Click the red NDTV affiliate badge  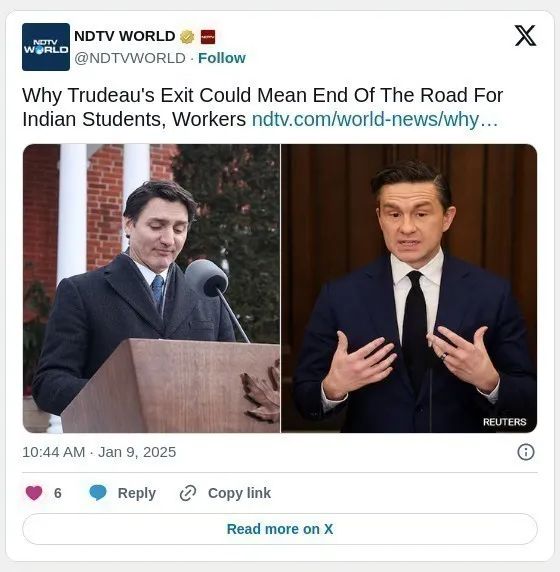pyautogui.click(x=208, y=36)
